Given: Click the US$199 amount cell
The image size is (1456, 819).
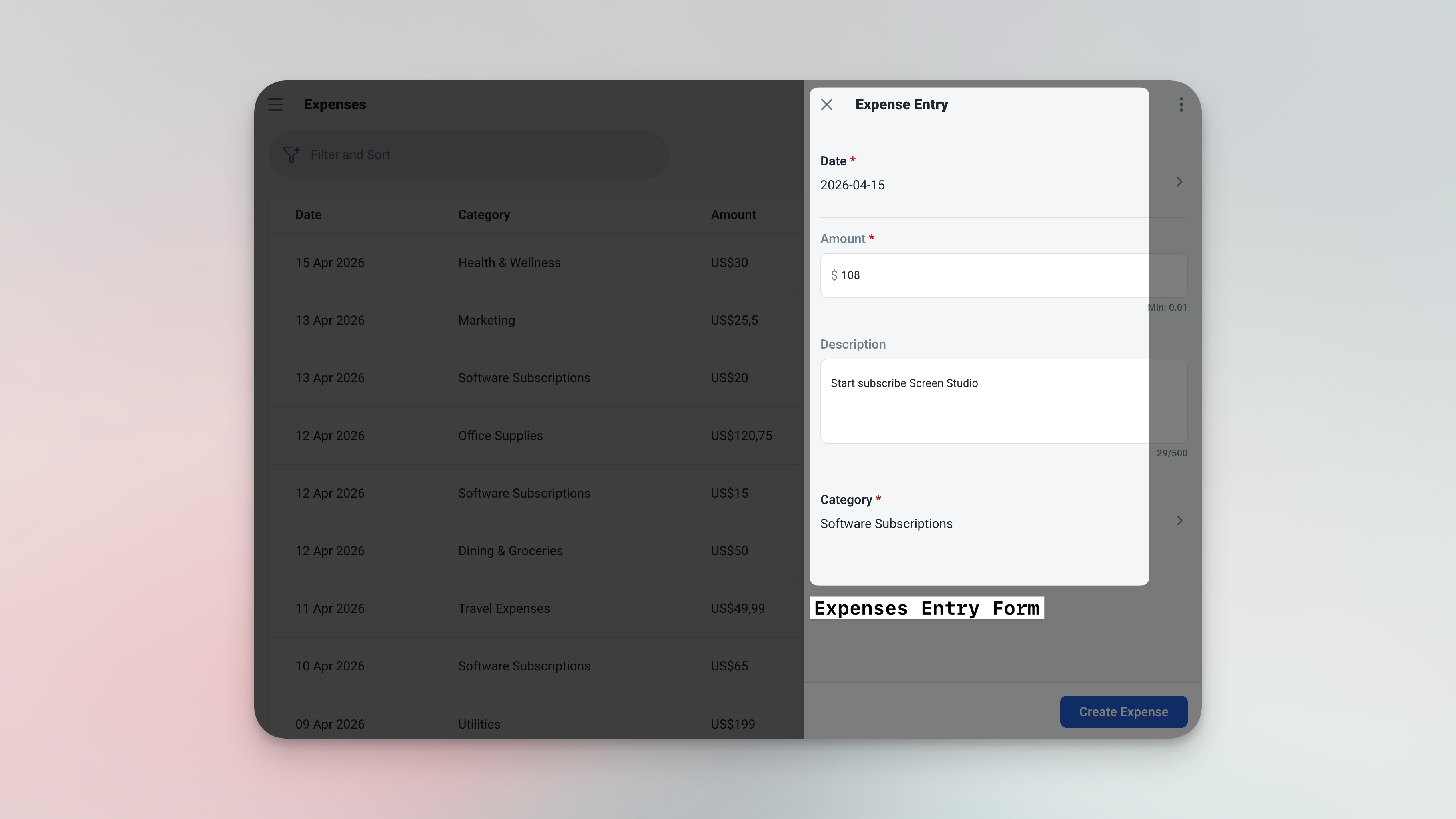Looking at the screenshot, I should coord(732,724).
